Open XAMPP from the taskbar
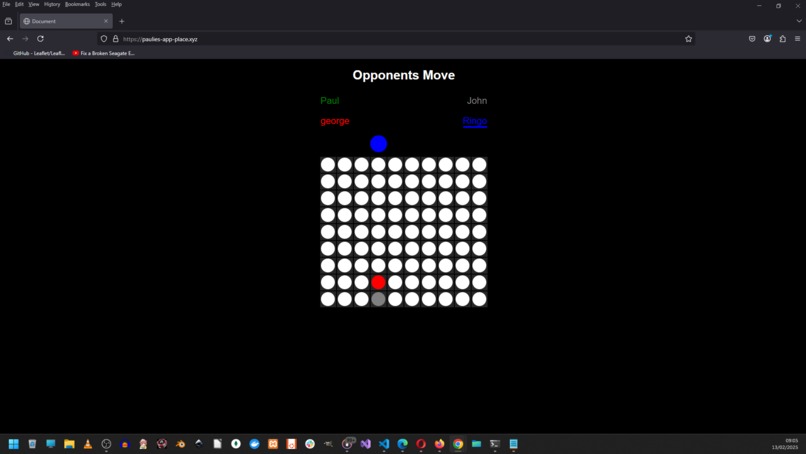Screen dimensions: 806x454 pos(273,444)
